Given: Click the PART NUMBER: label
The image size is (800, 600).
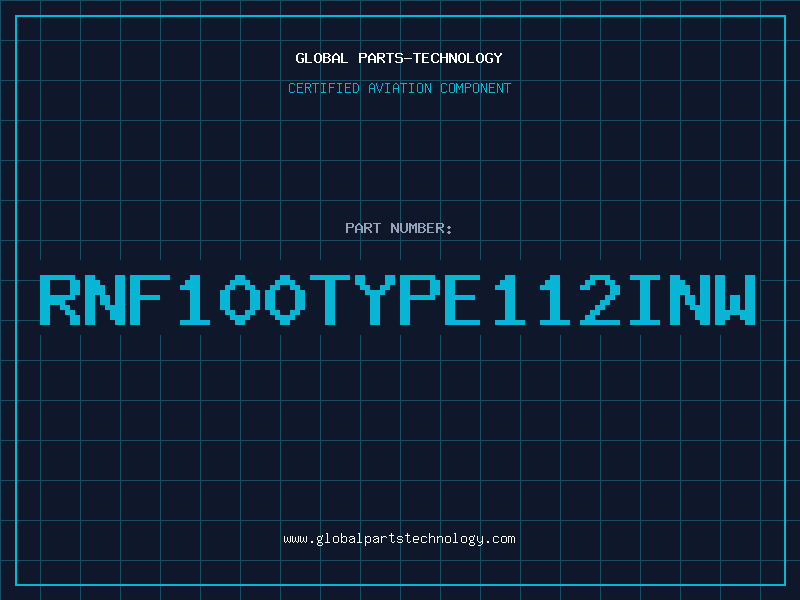Looking at the screenshot, I should point(399,228).
